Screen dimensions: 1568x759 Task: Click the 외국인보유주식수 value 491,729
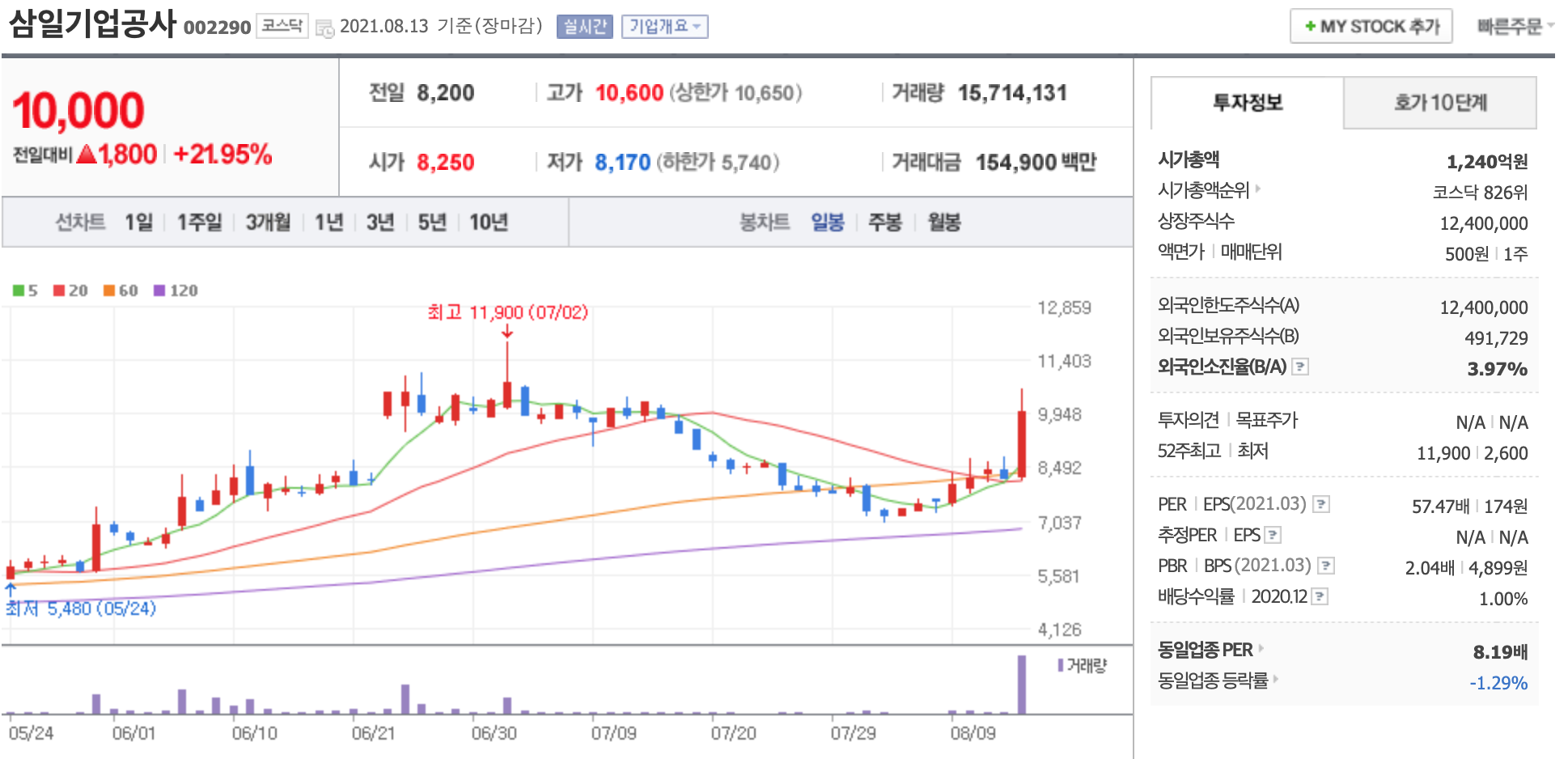1496,338
